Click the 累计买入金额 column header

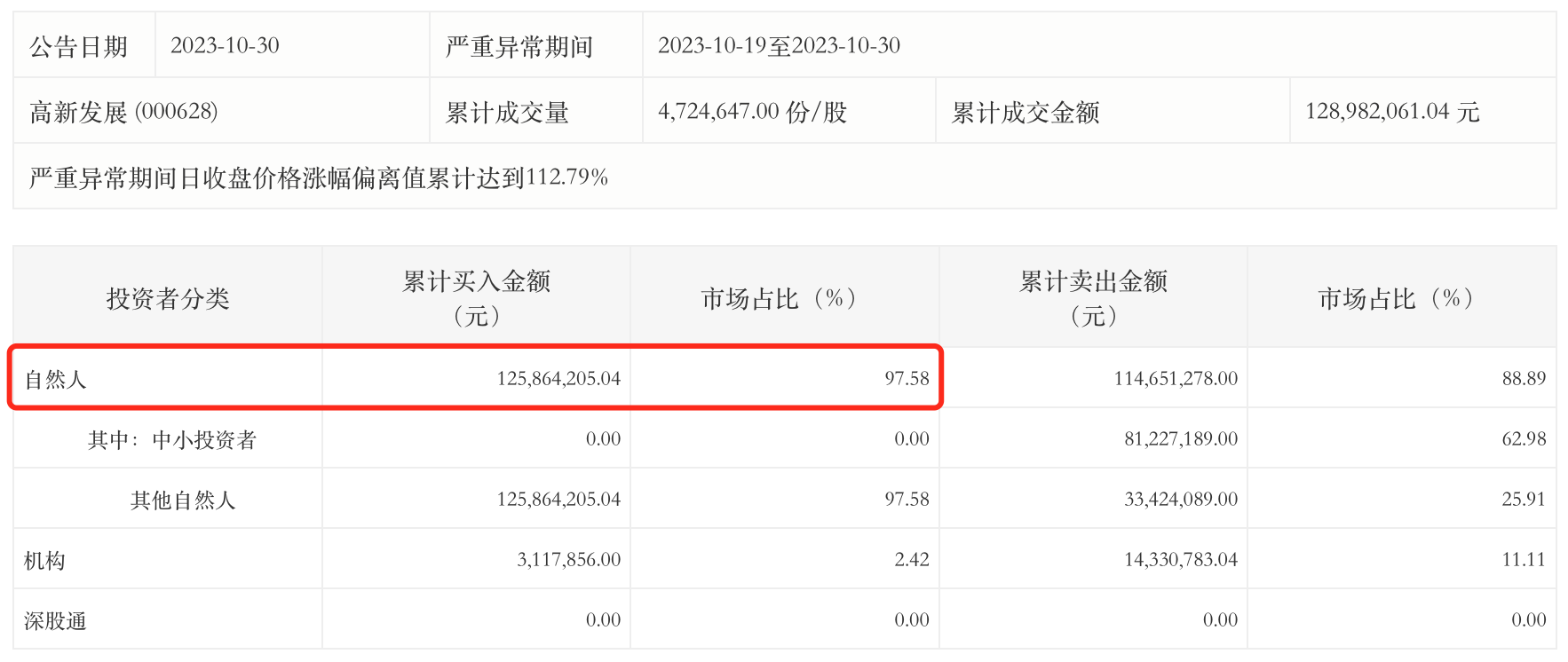(476, 298)
